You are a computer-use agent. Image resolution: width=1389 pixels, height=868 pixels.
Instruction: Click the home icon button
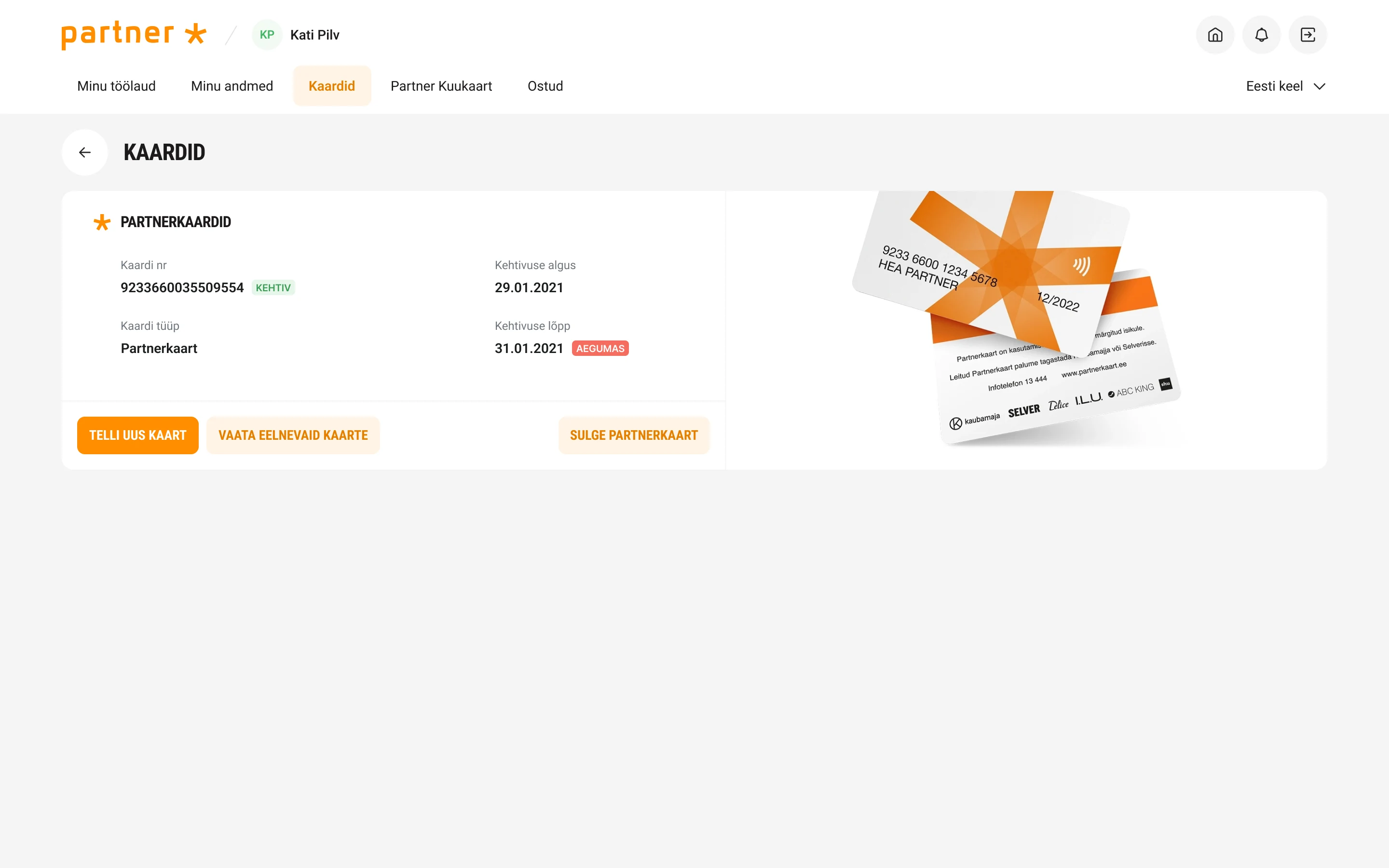pyautogui.click(x=1215, y=35)
